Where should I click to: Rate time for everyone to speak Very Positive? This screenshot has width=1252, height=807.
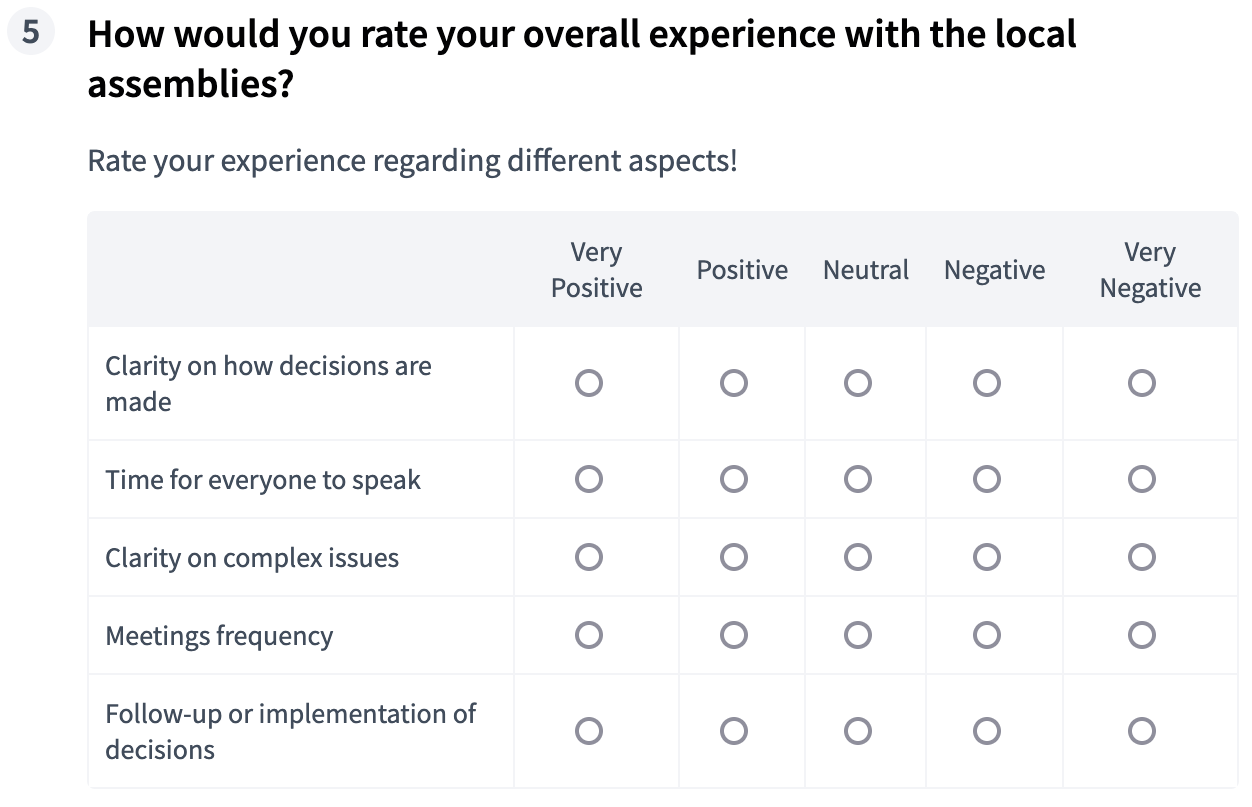pos(590,479)
